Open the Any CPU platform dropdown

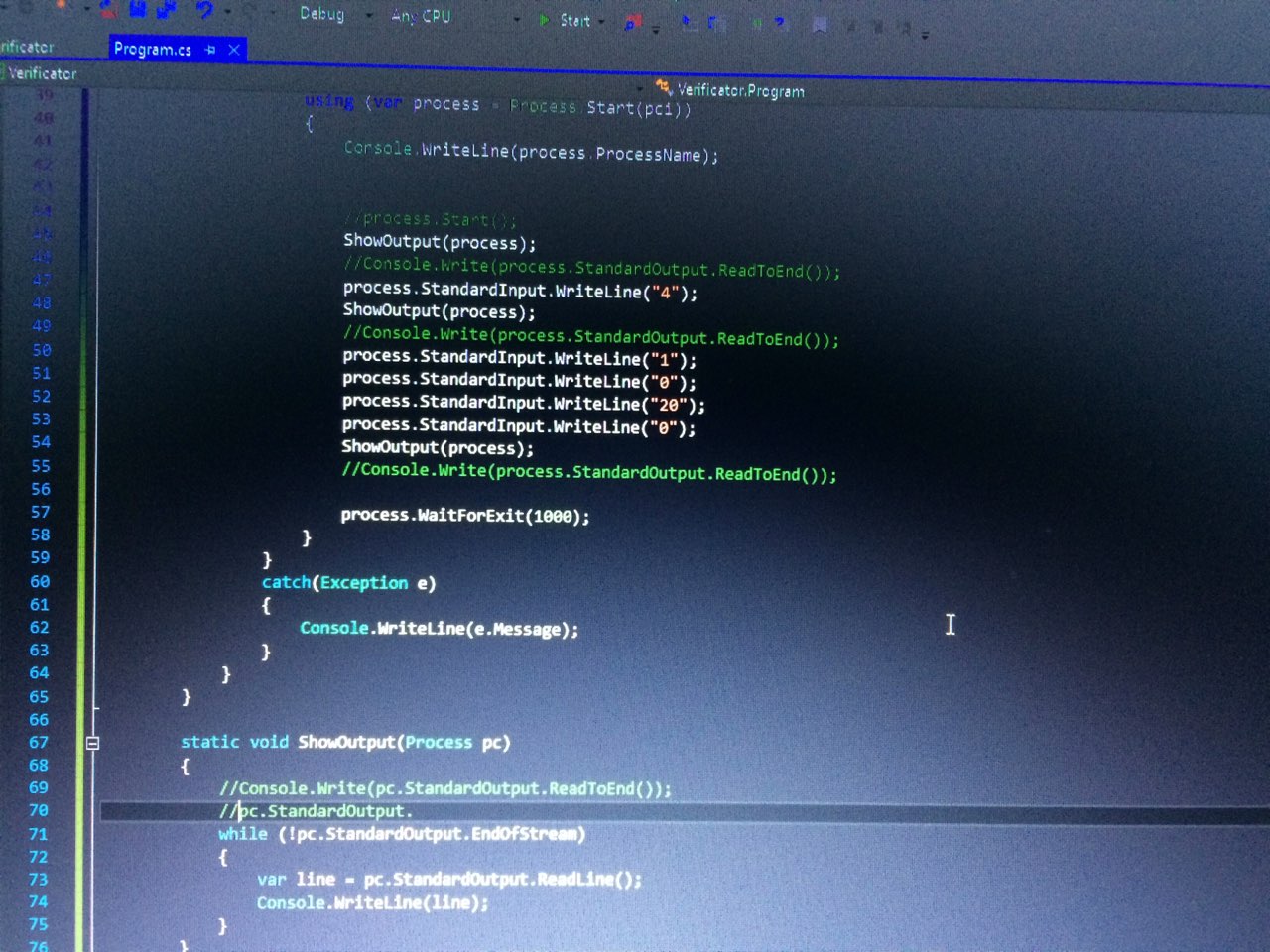454,17
